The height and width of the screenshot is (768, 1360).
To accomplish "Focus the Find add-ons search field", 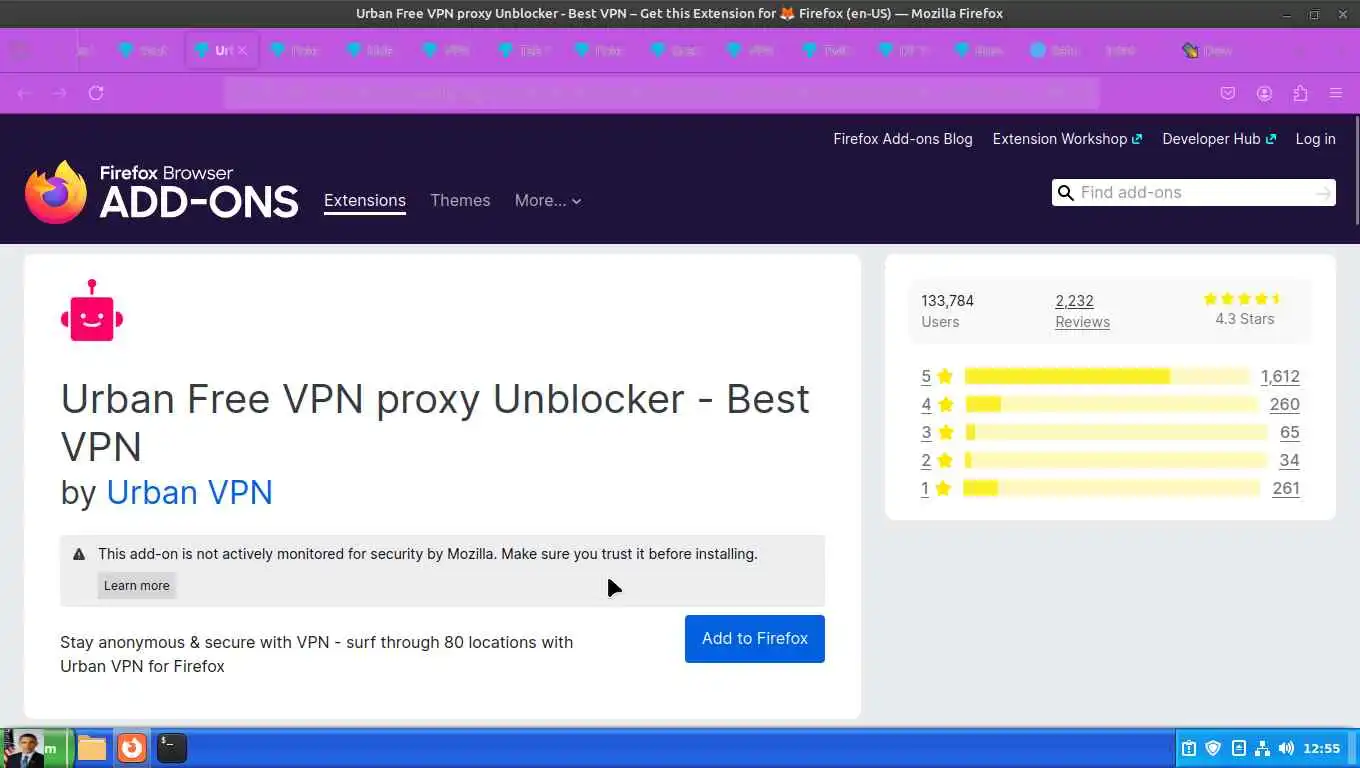I will [x=1194, y=193].
